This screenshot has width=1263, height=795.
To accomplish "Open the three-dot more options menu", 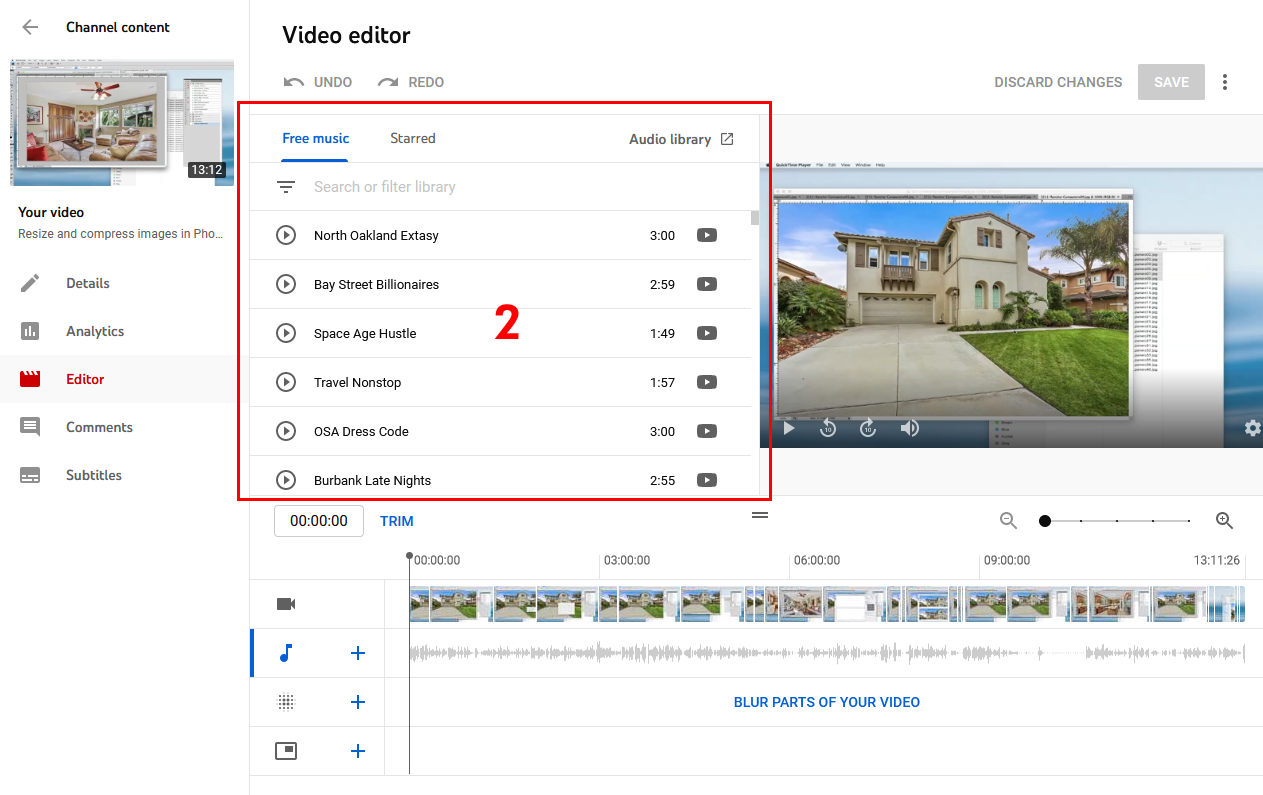I will [x=1225, y=82].
